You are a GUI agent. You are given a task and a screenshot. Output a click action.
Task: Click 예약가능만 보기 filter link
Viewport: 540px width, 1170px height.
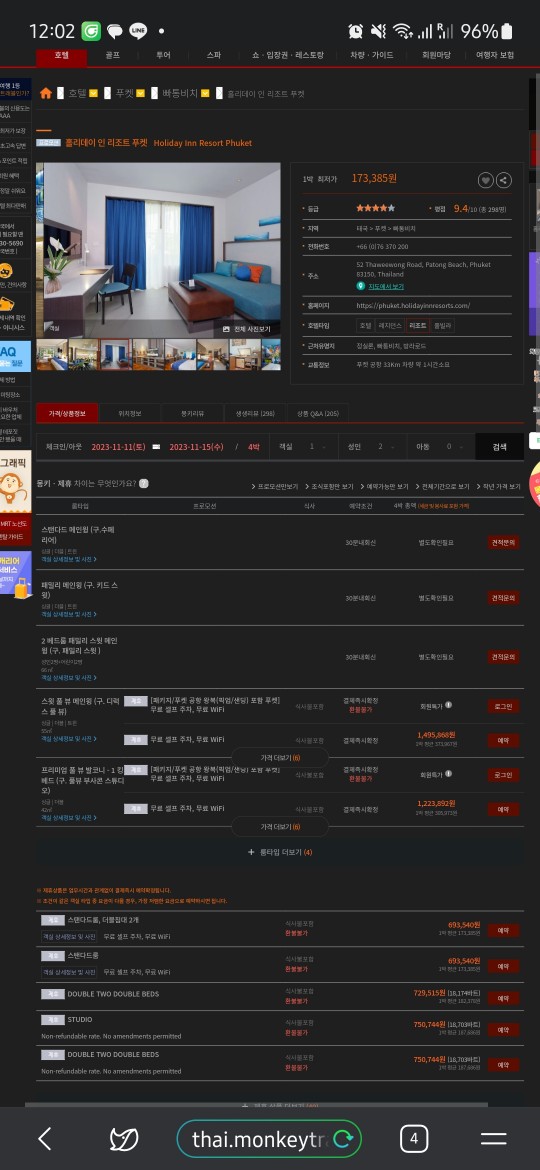tap(384, 487)
